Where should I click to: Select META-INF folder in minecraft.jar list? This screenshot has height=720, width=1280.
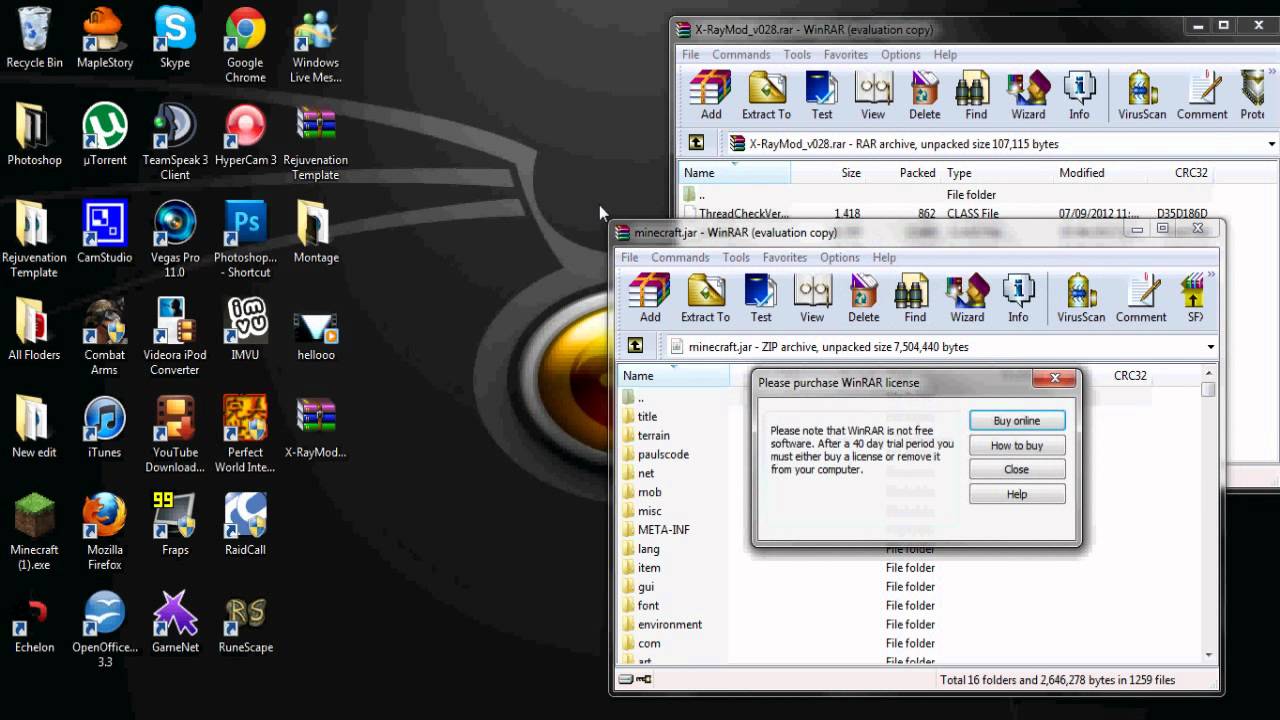(x=656, y=530)
